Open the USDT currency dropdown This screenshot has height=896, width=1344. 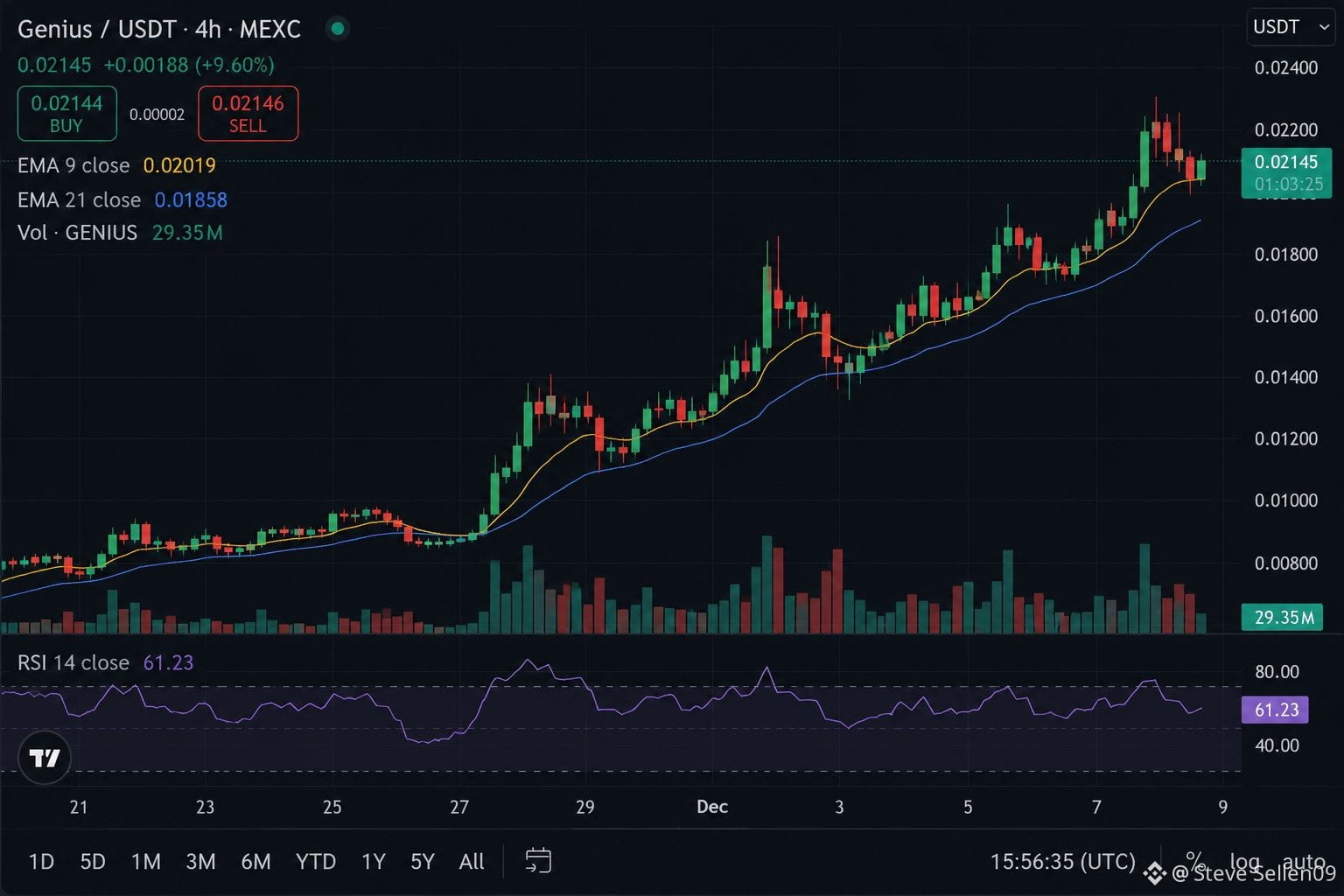(x=1291, y=27)
